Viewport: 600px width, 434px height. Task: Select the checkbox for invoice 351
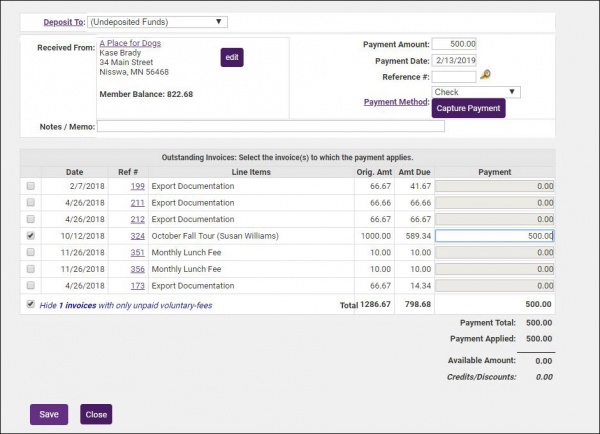pos(30,253)
